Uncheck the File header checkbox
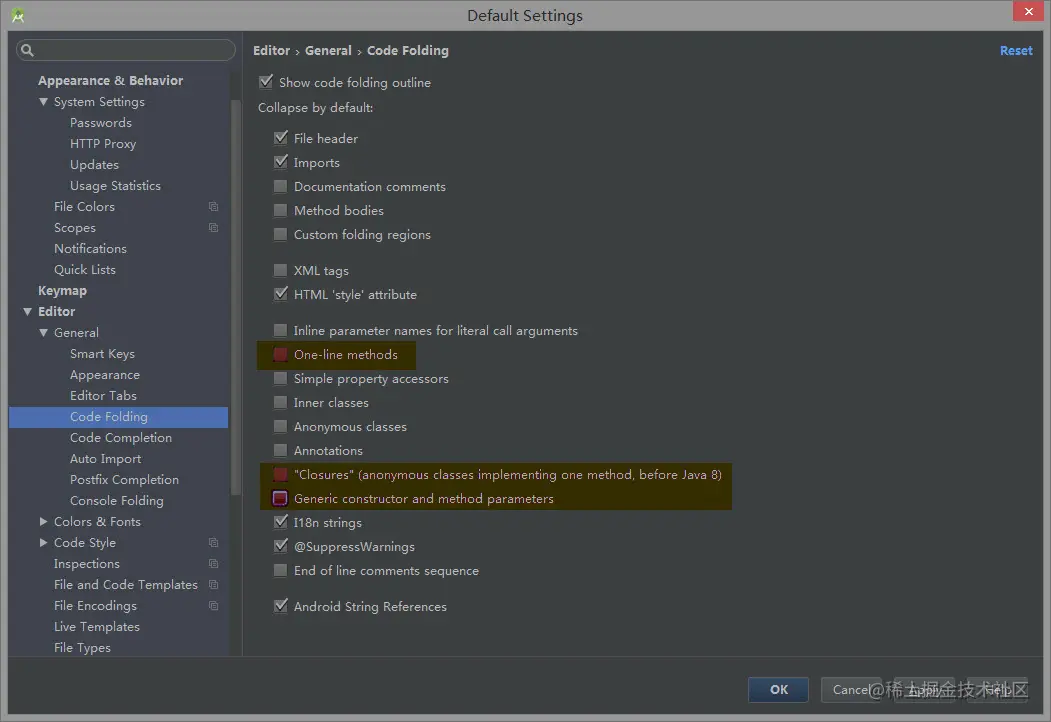This screenshot has width=1051, height=722. coord(281,138)
